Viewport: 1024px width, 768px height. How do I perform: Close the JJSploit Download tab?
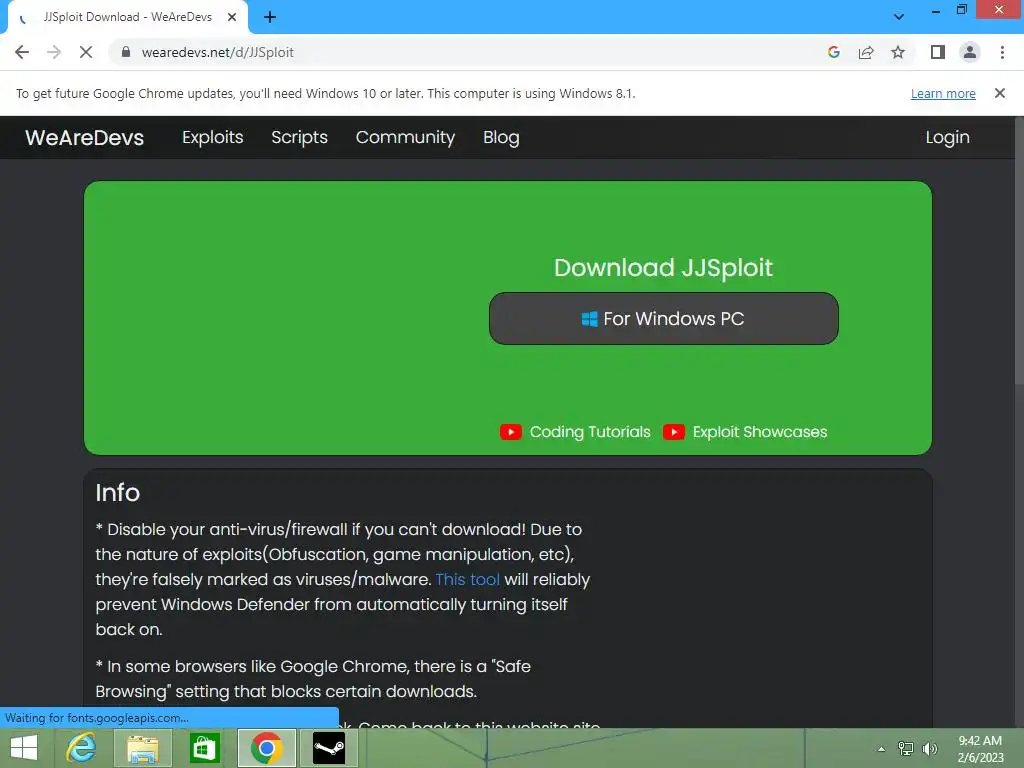pos(232,17)
